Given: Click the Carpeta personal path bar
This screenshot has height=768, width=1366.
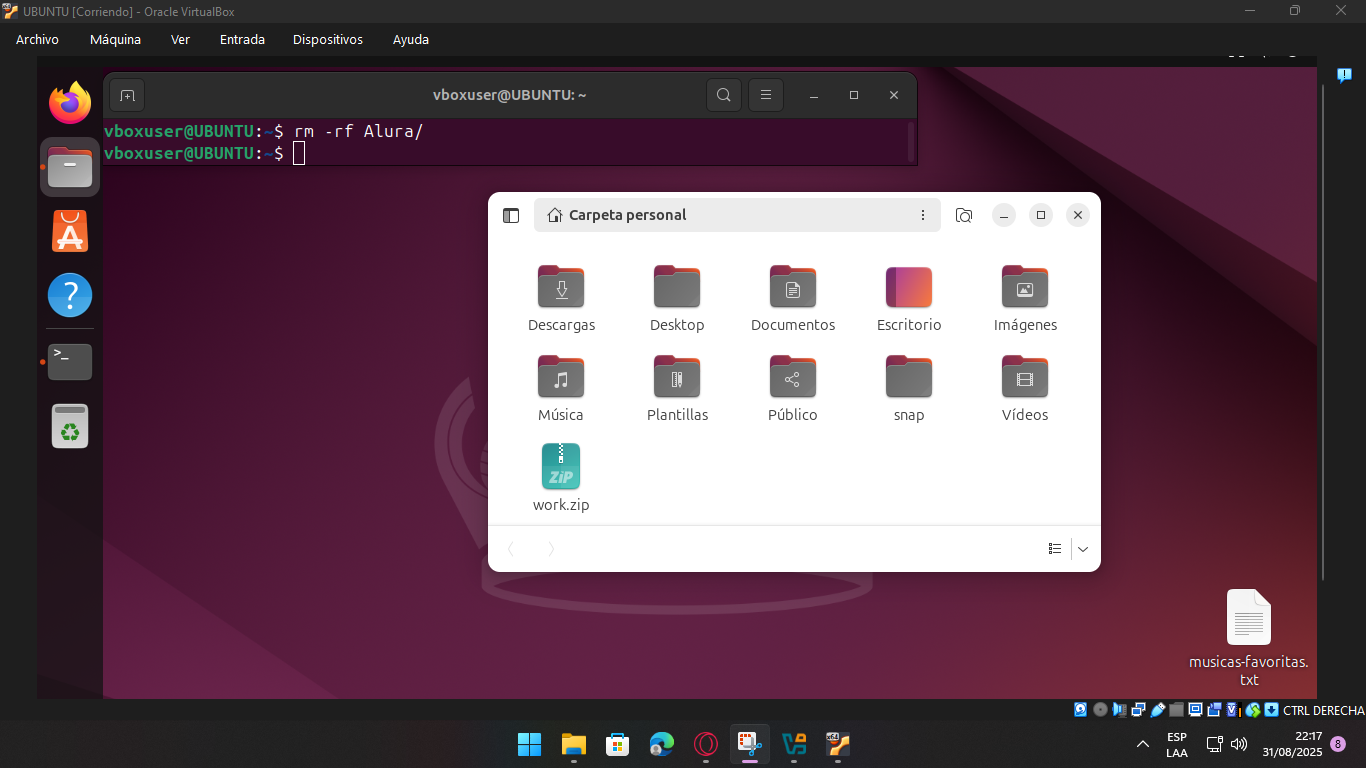Looking at the screenshot, I should click(737, 215).
